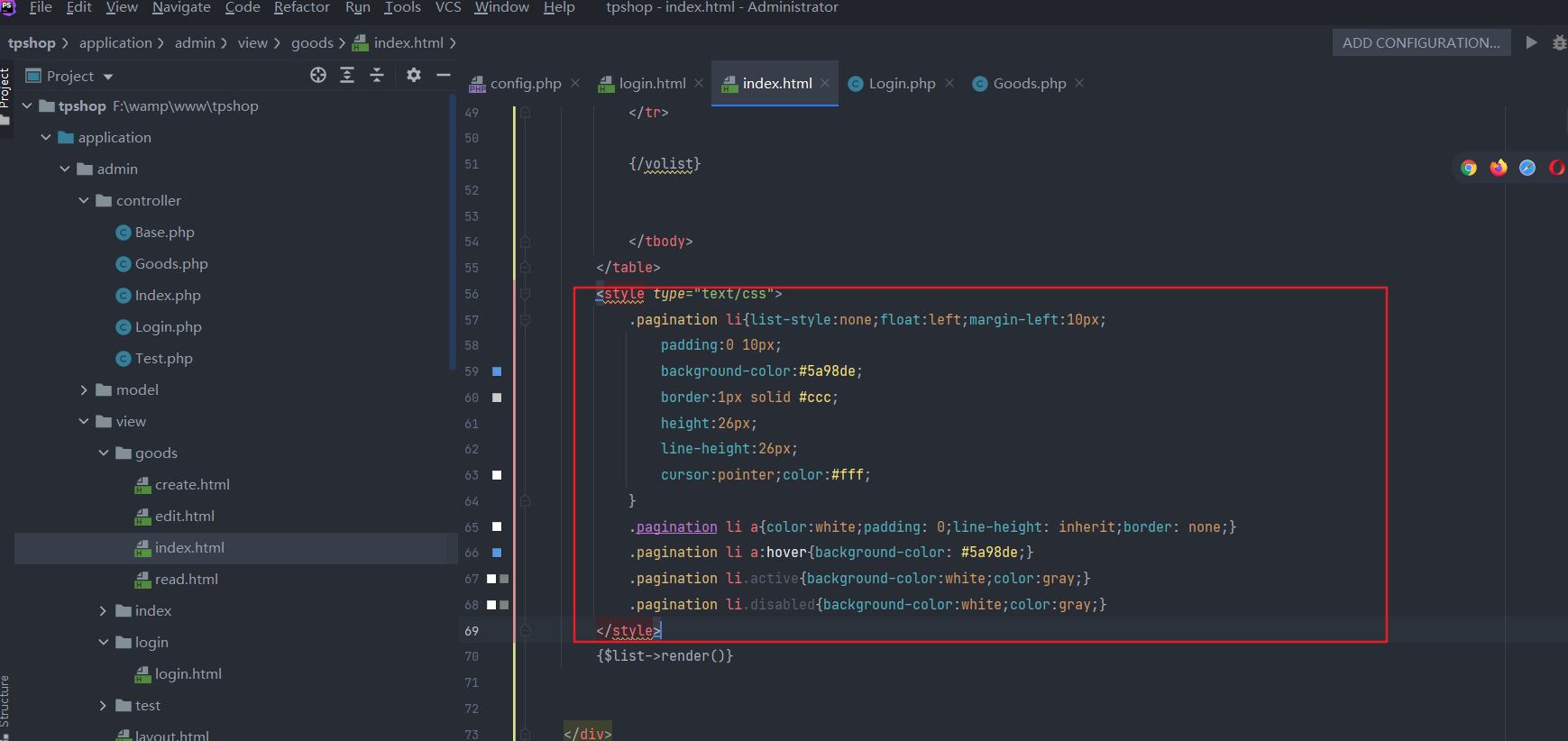Viewport: 1568px width, 741px height.
Task: Expand the test folder
Action: (x=103, y=705)
